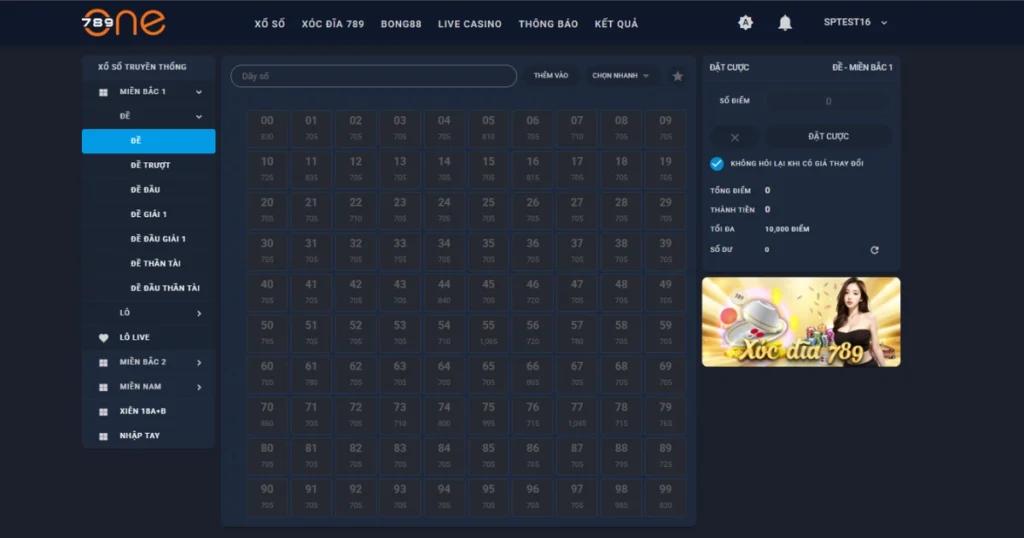The width and height of the screenshot is (1024, 538).
Task: Select number 66 in the grid
Action: (533, 374)
